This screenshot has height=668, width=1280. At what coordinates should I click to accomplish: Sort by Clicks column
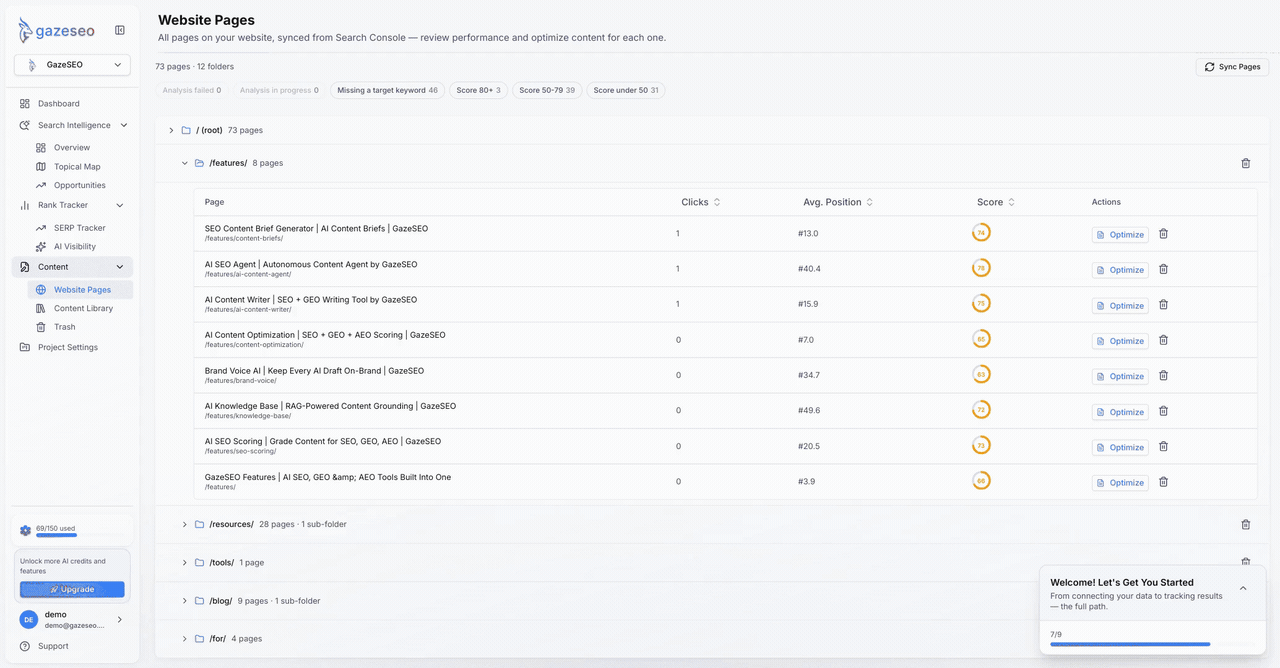(701, 202)
